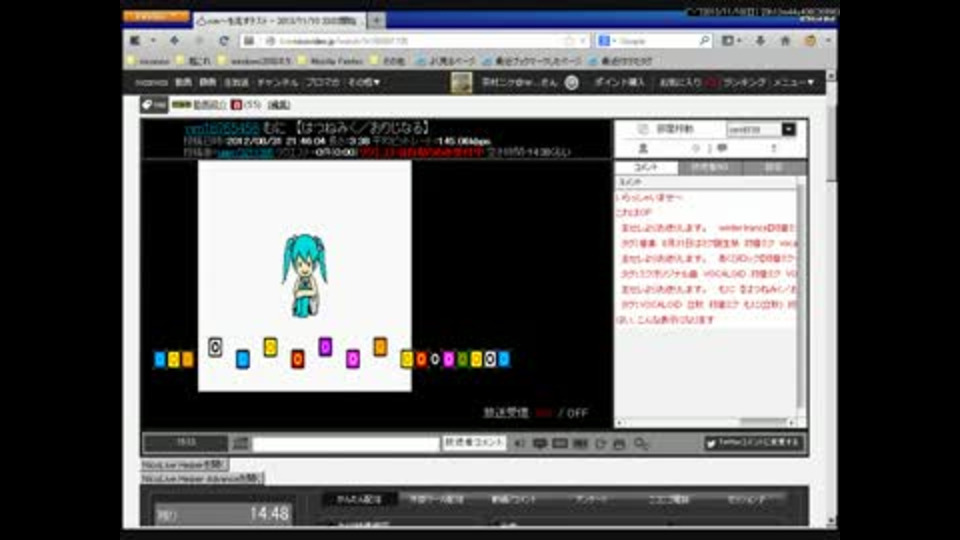Open the sm video ID link in the player
This screenshot has width=960, height=540.
coord(222,129)
